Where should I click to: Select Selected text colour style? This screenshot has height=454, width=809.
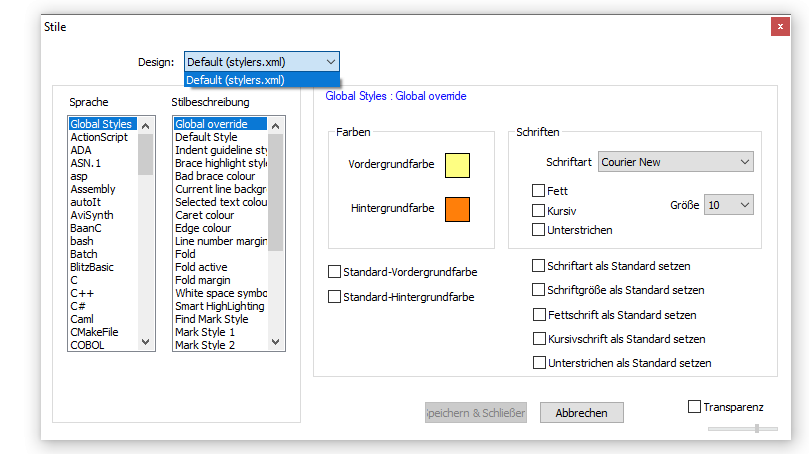pyautogui.click(x=221, y=202)
